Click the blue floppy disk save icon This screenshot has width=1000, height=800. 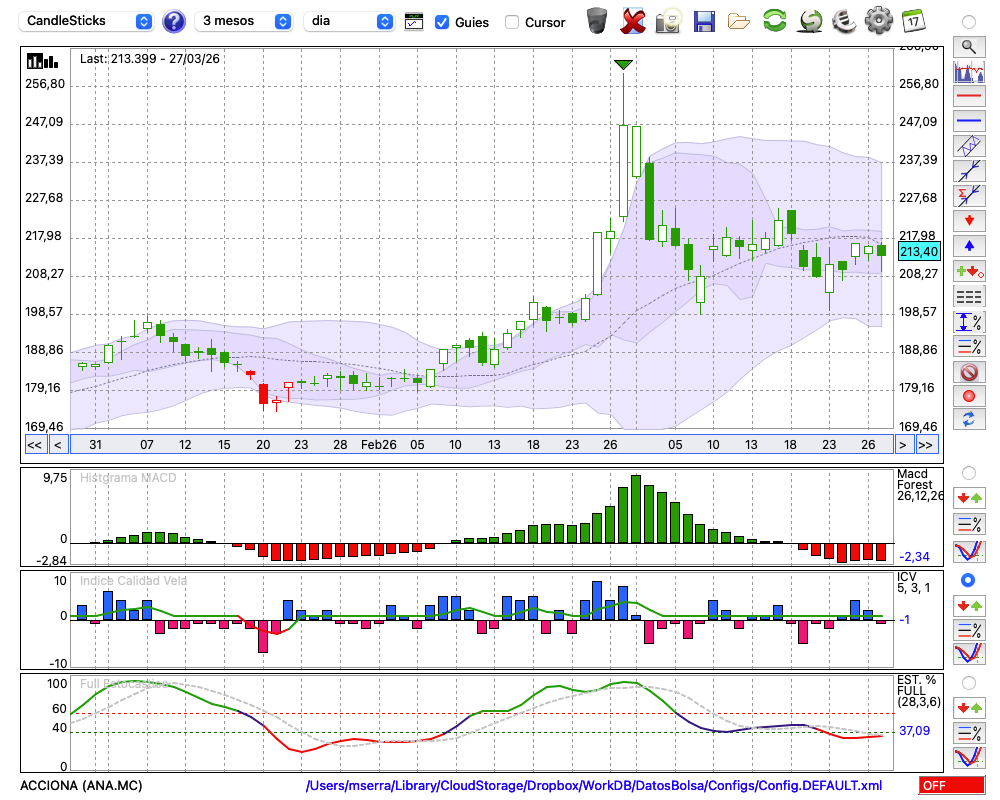(704, 21)
